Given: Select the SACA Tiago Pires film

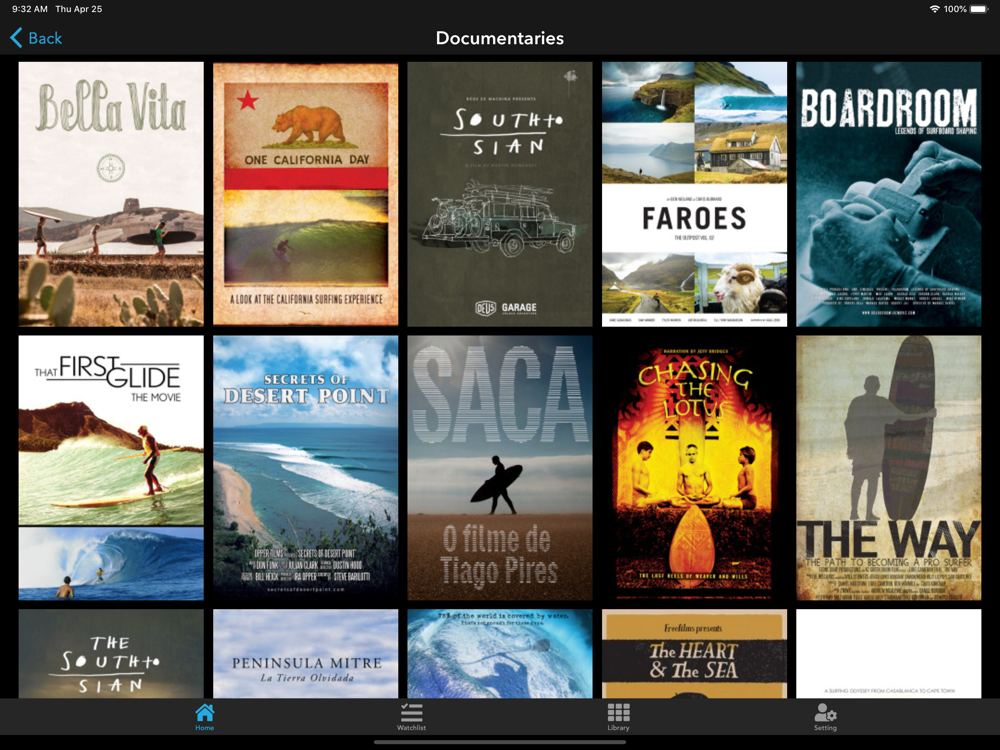Looking at the screenshot, I should tap(499, 467).
